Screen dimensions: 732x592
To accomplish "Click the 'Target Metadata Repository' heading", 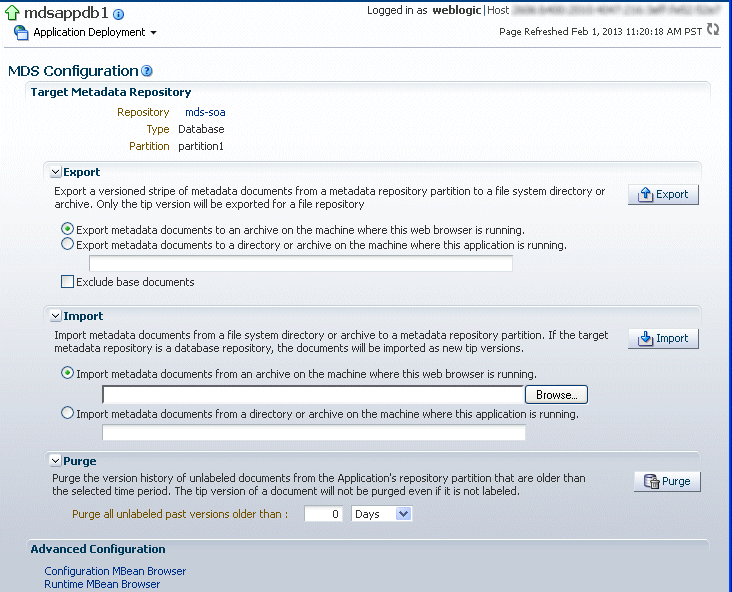I will [111, 92].
